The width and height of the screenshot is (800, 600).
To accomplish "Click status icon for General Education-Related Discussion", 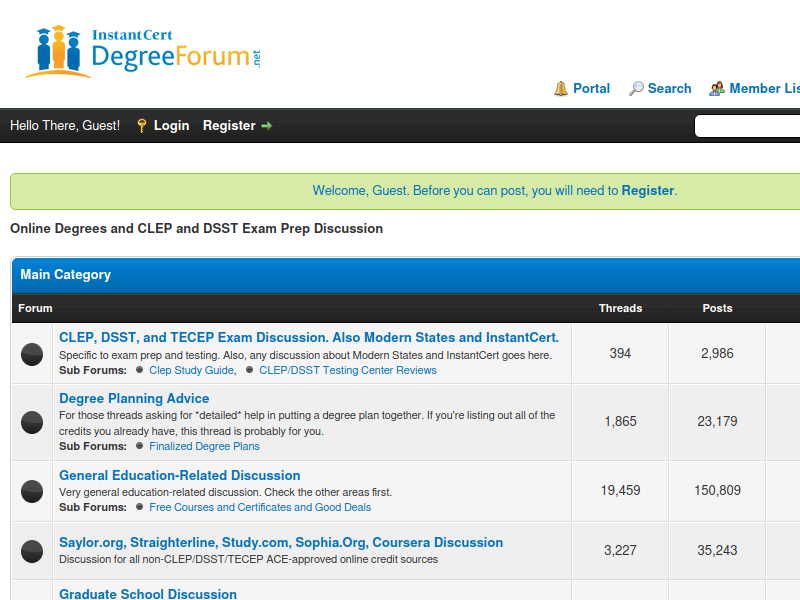I will [32, 491].
